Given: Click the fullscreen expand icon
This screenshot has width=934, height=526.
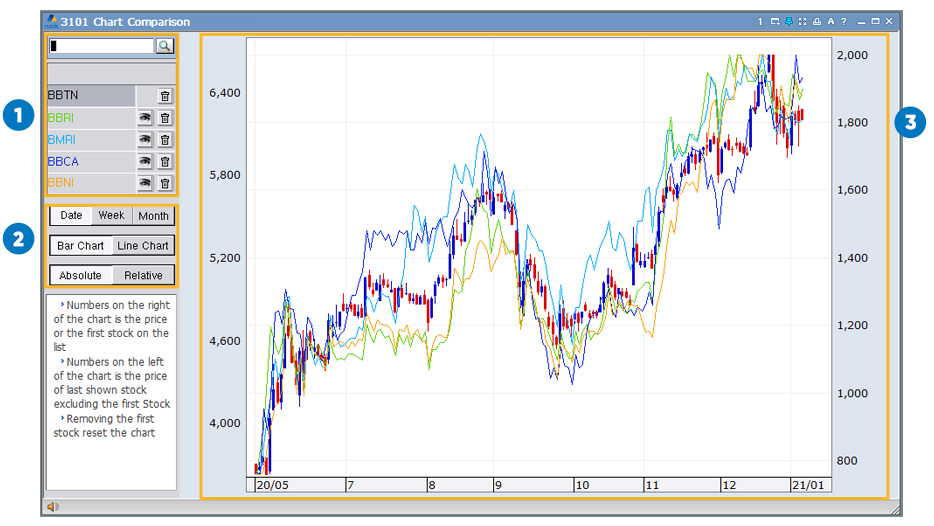Looking at the screenshot, I should (803, 21).
